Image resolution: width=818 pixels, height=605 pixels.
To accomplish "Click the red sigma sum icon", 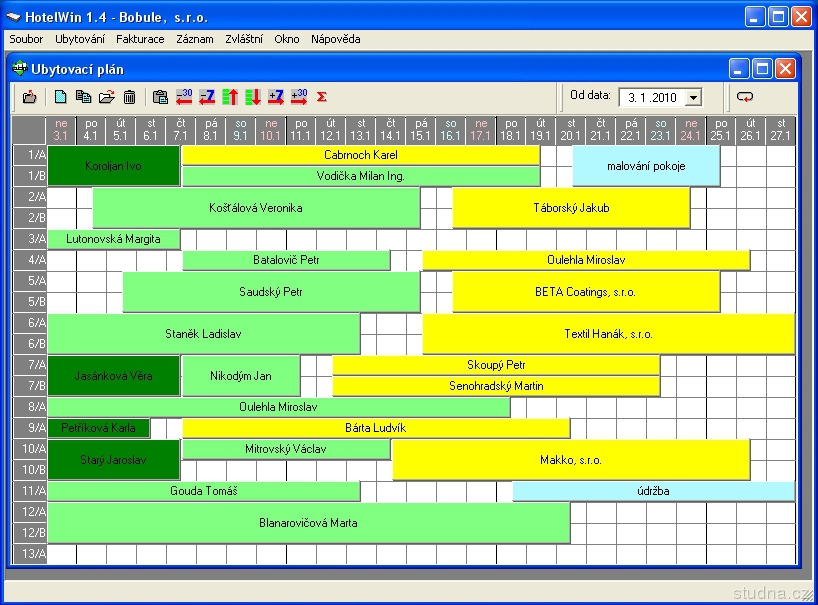I will (x=322, y=97).
